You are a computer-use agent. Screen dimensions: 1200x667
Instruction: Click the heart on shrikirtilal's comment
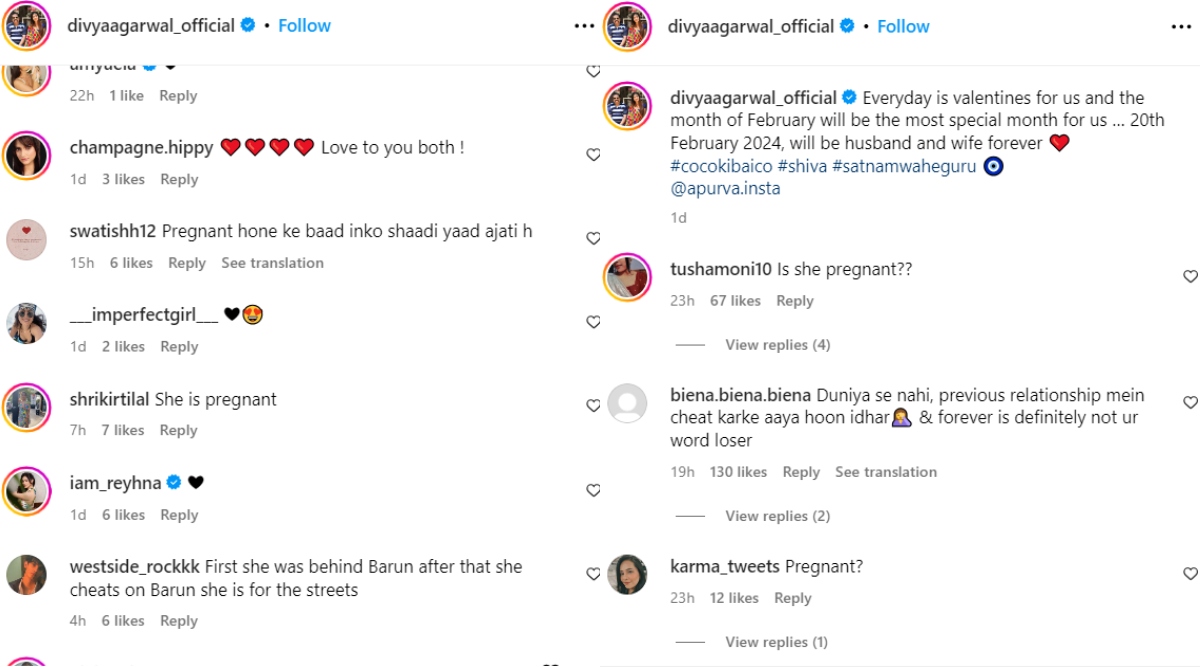(593, 406)
